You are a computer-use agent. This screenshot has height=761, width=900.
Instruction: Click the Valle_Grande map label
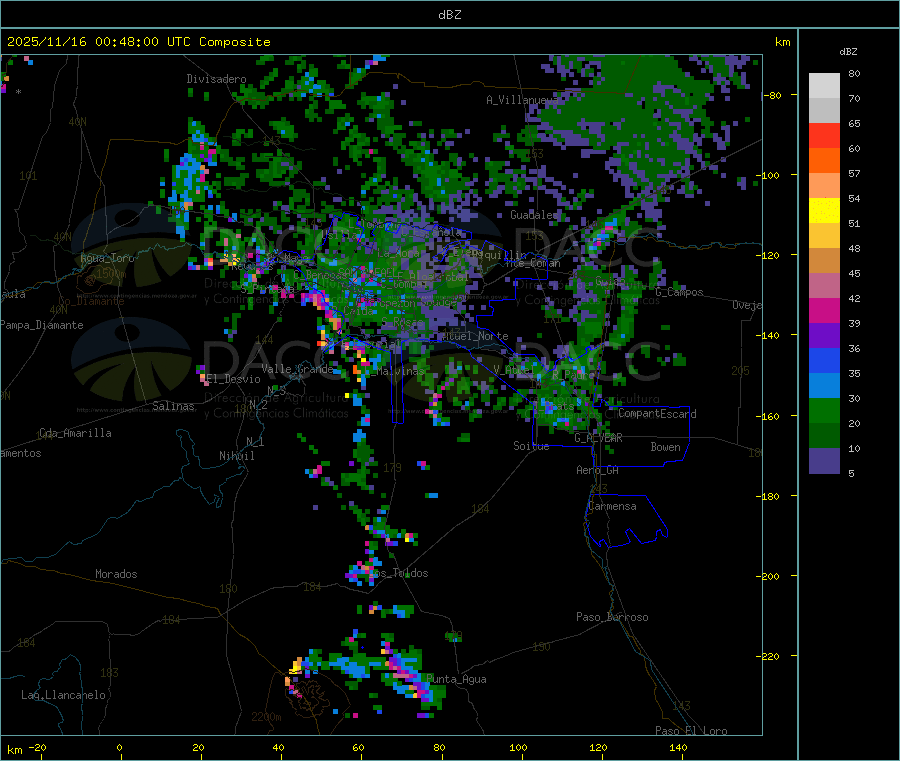pos(297,369)
